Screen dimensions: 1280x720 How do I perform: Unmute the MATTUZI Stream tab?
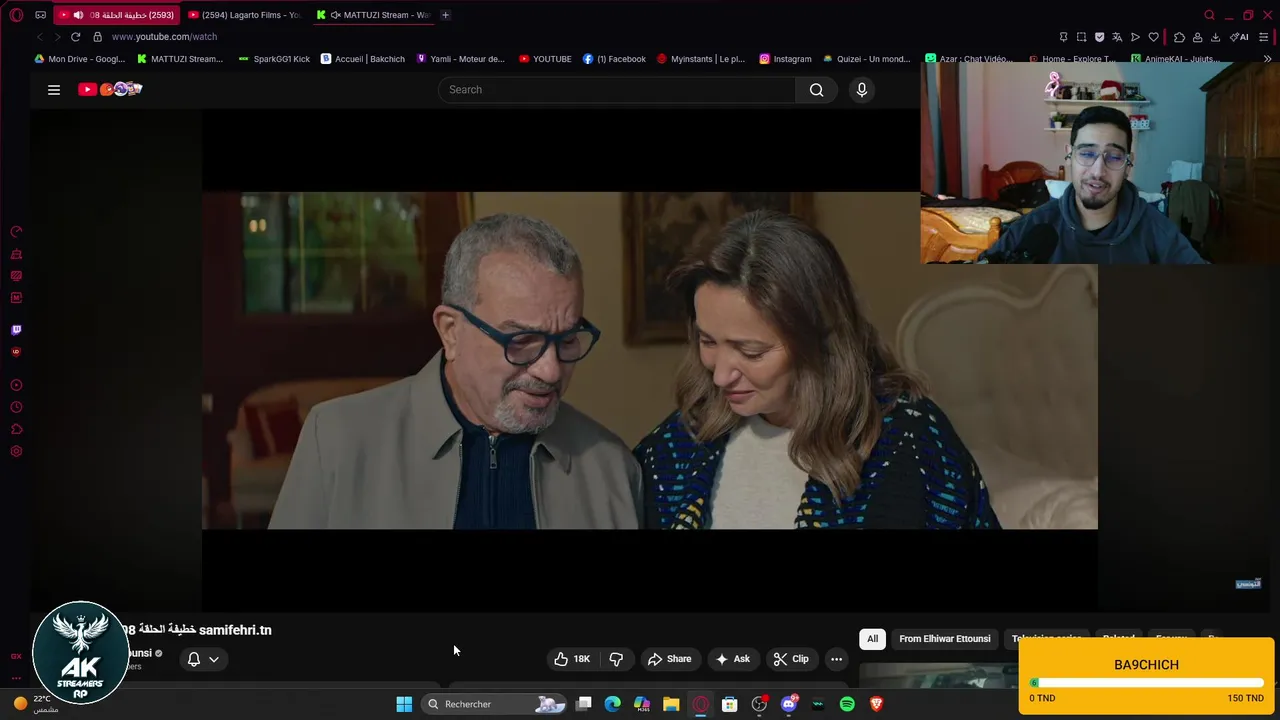point(335,15)
